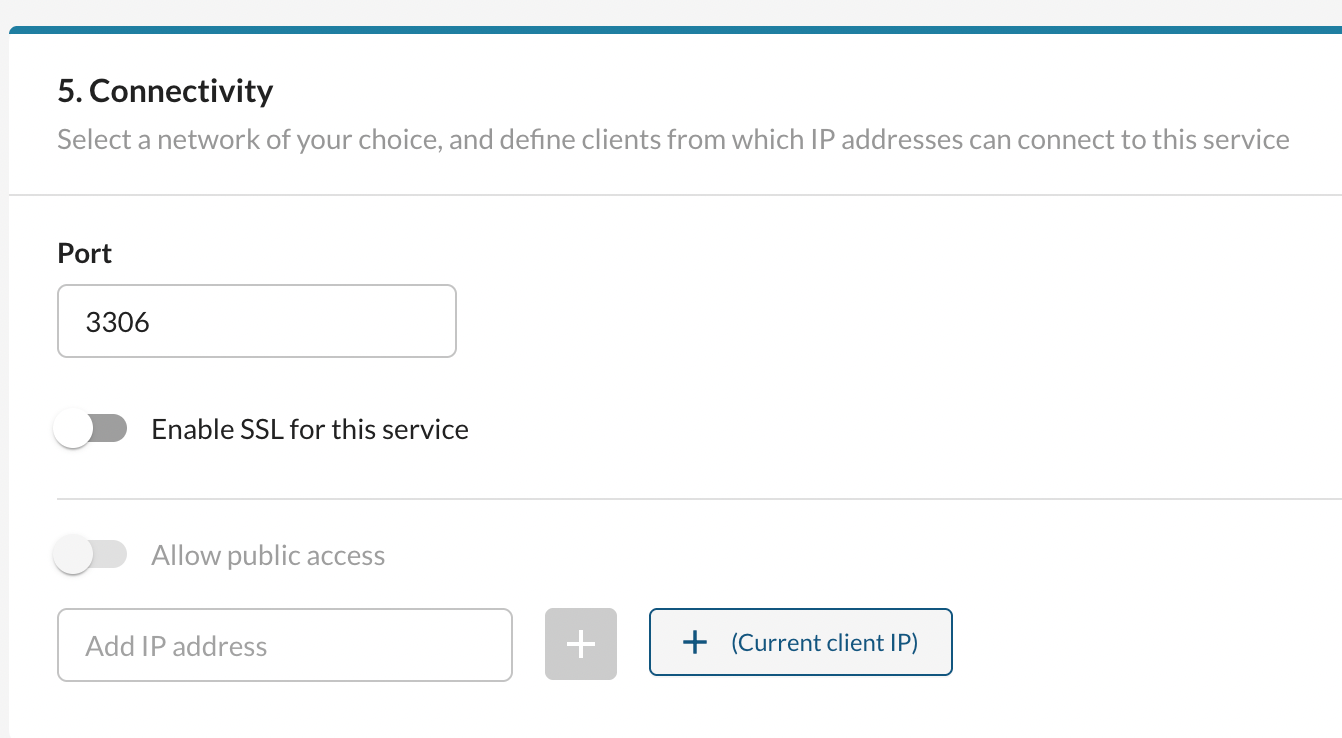Click the 'Allow public access' label
This screenshot has height=738, width=1342.
268,556
